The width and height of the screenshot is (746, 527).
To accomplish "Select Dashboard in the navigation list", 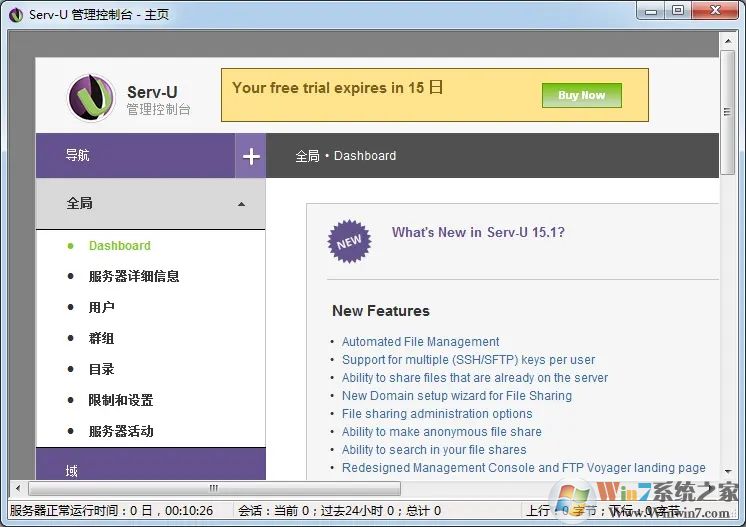I will [x=119, y=245].
